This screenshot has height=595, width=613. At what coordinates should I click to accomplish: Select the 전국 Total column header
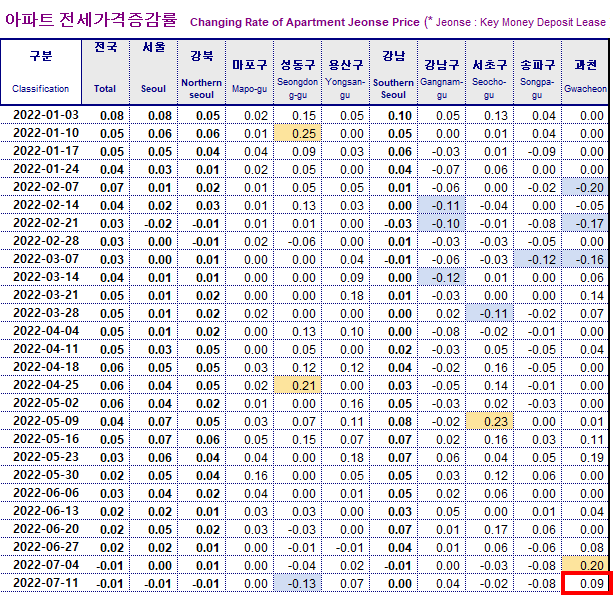(106, 72)
